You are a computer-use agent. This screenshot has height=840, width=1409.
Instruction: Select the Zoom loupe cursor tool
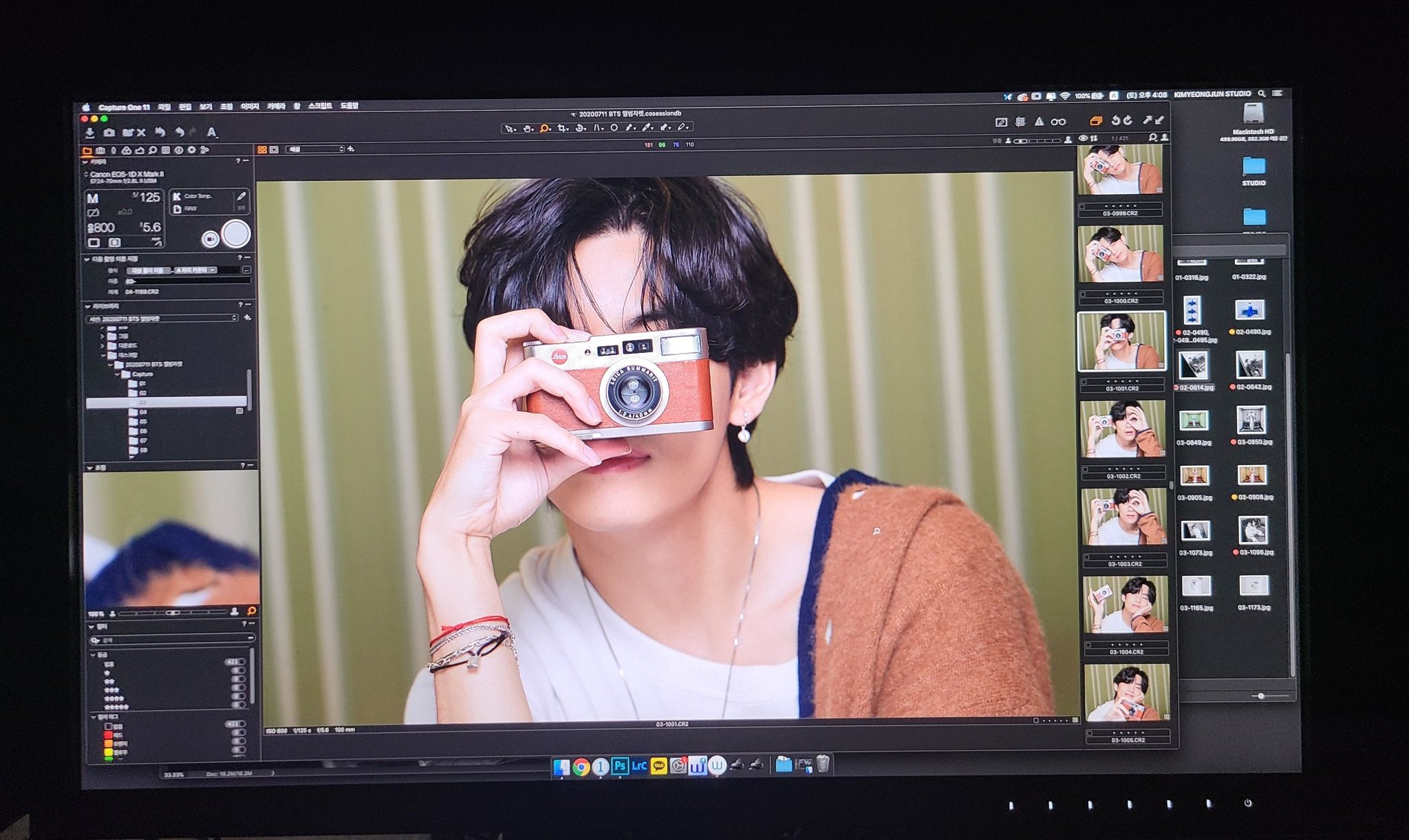click(x=545, y=128)
